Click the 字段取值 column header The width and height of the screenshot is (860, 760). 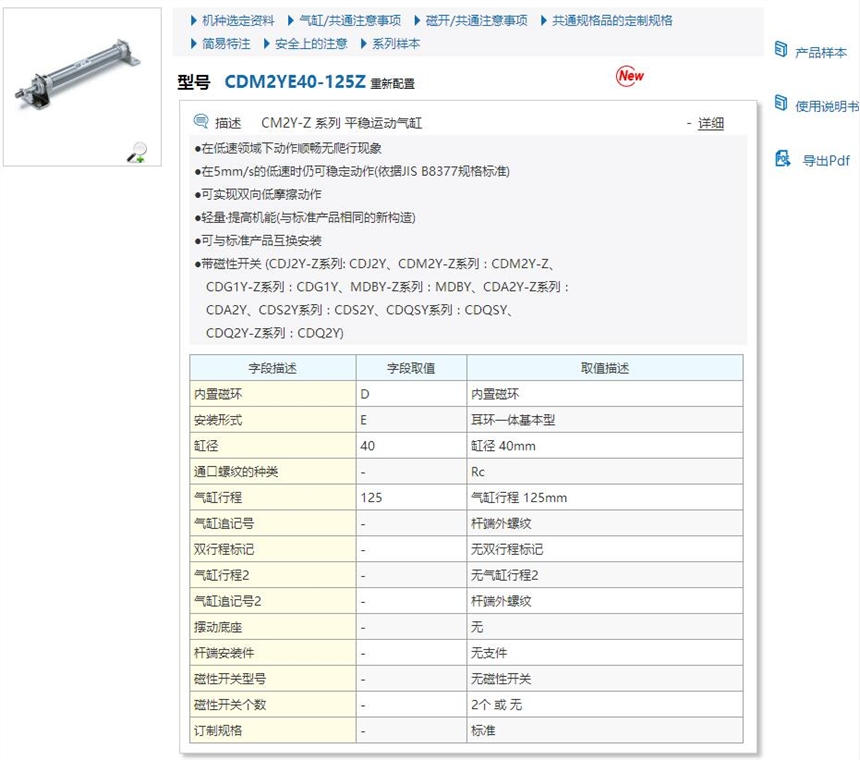coord(411,368)
